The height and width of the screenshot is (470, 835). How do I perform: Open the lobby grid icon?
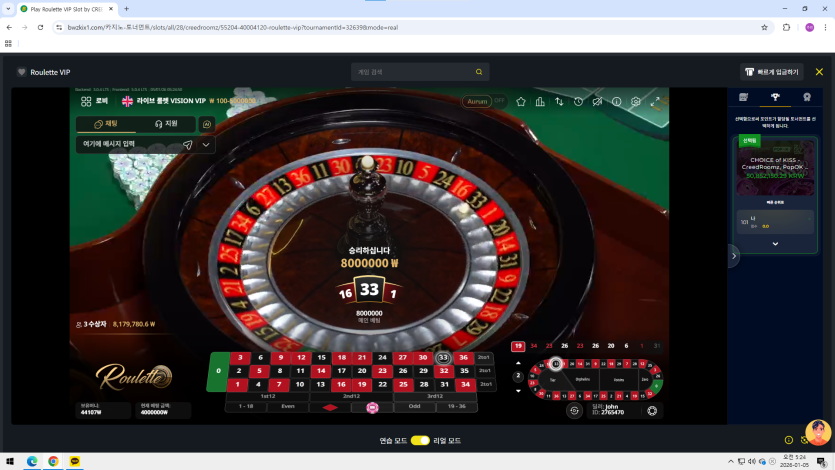pos(86,101)
